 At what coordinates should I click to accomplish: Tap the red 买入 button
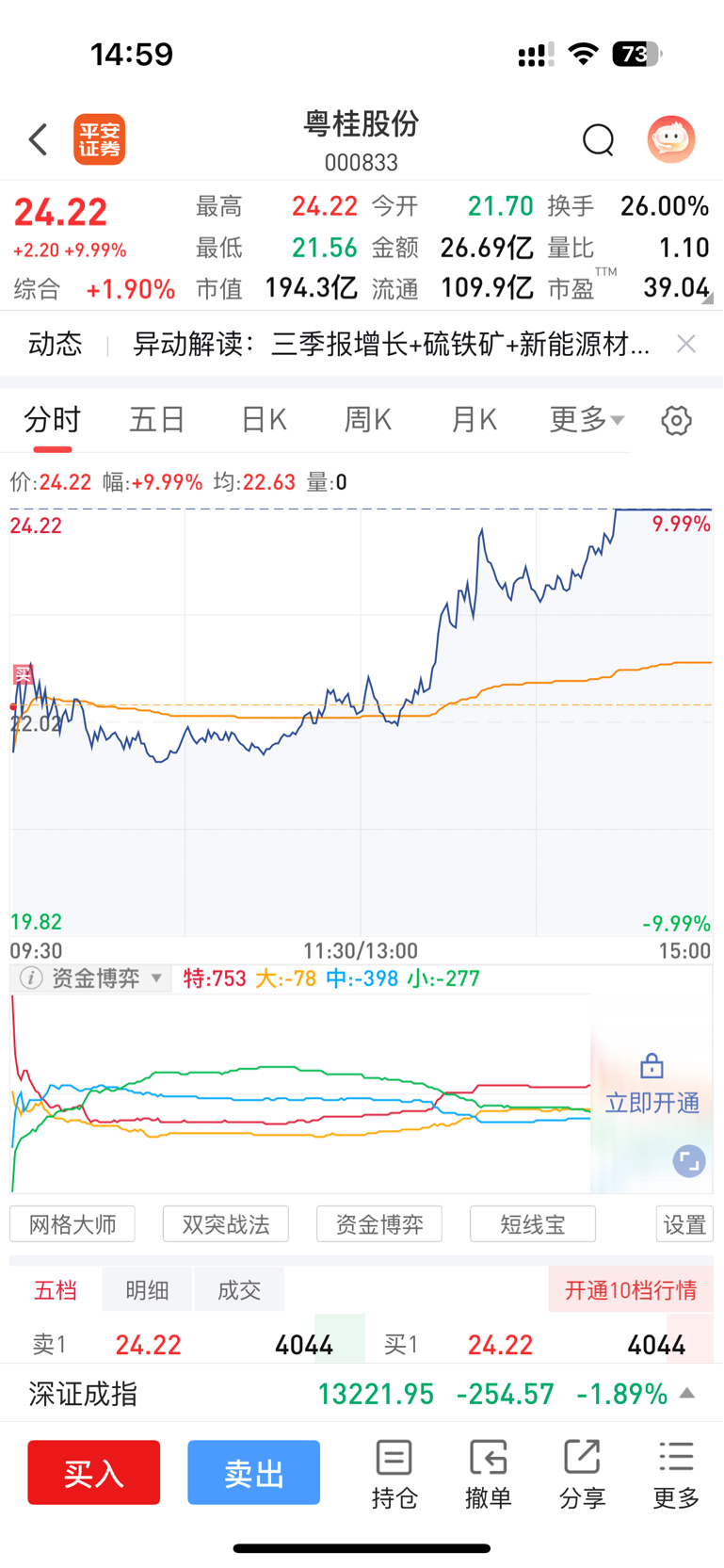[x=93, y=1472]
